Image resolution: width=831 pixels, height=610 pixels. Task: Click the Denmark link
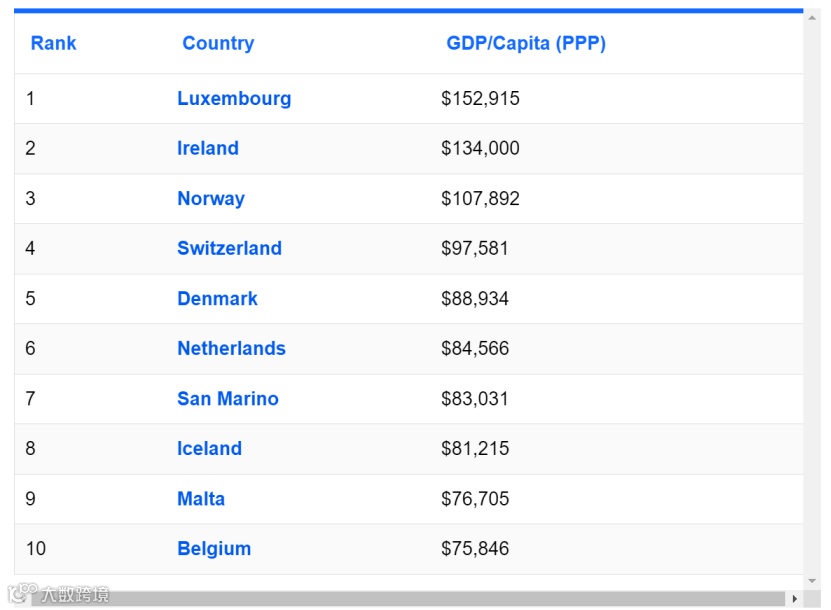[217, 298]
